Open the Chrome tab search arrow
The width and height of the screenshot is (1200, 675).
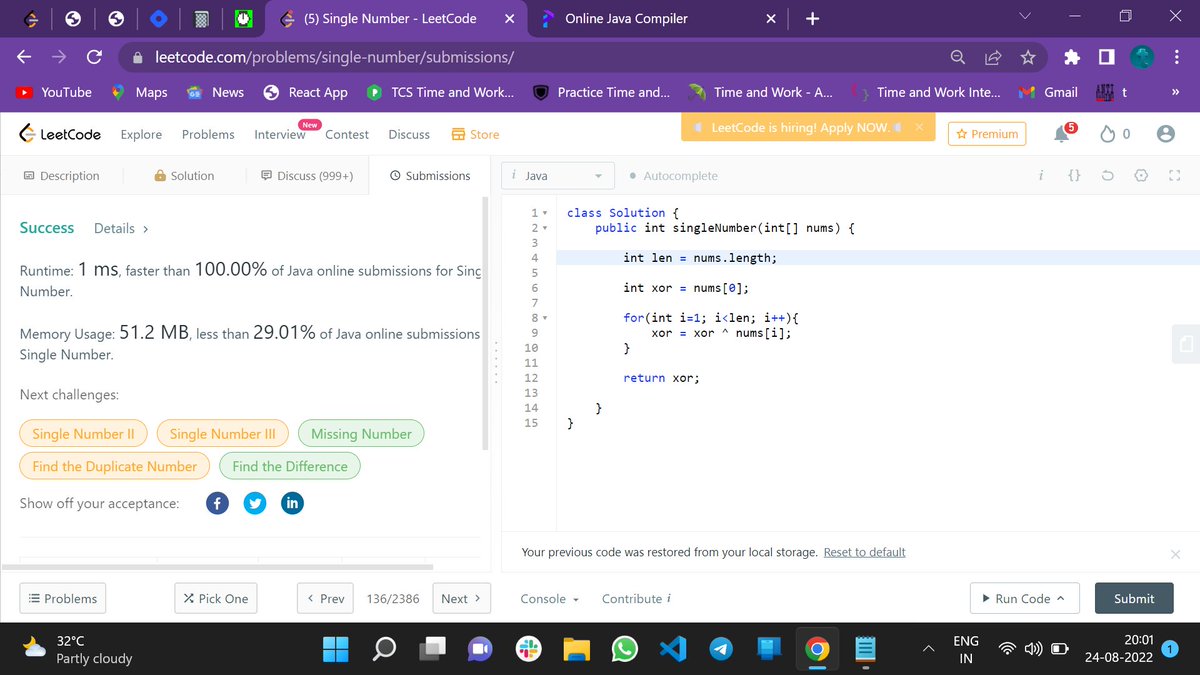tap(1023, 18)
